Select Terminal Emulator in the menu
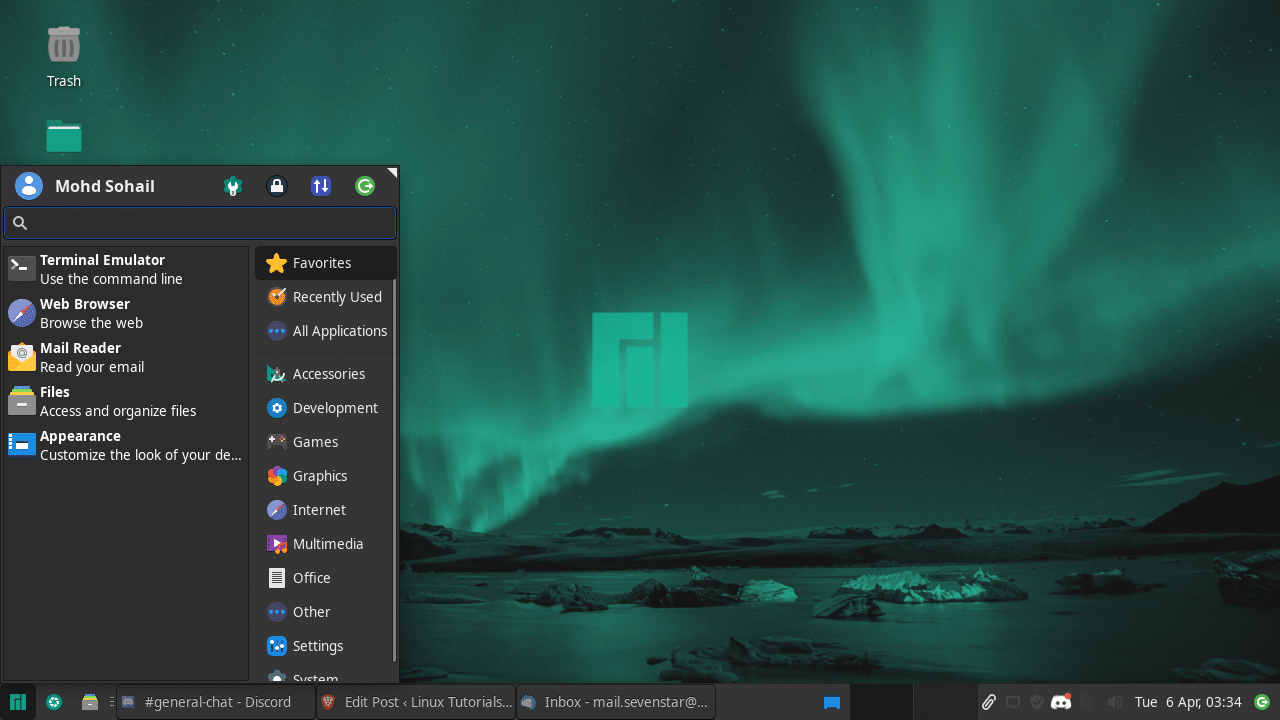Screen dimensions: 1280x720 click(x=102, y=268)
